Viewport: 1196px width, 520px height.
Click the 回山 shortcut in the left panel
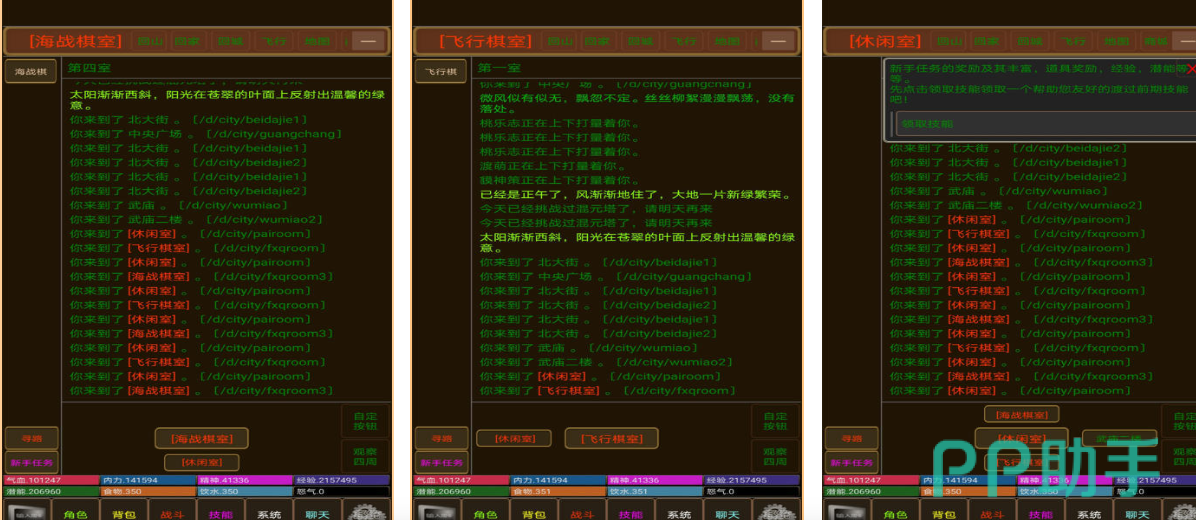pyautogui.click(x=150, y=41)
